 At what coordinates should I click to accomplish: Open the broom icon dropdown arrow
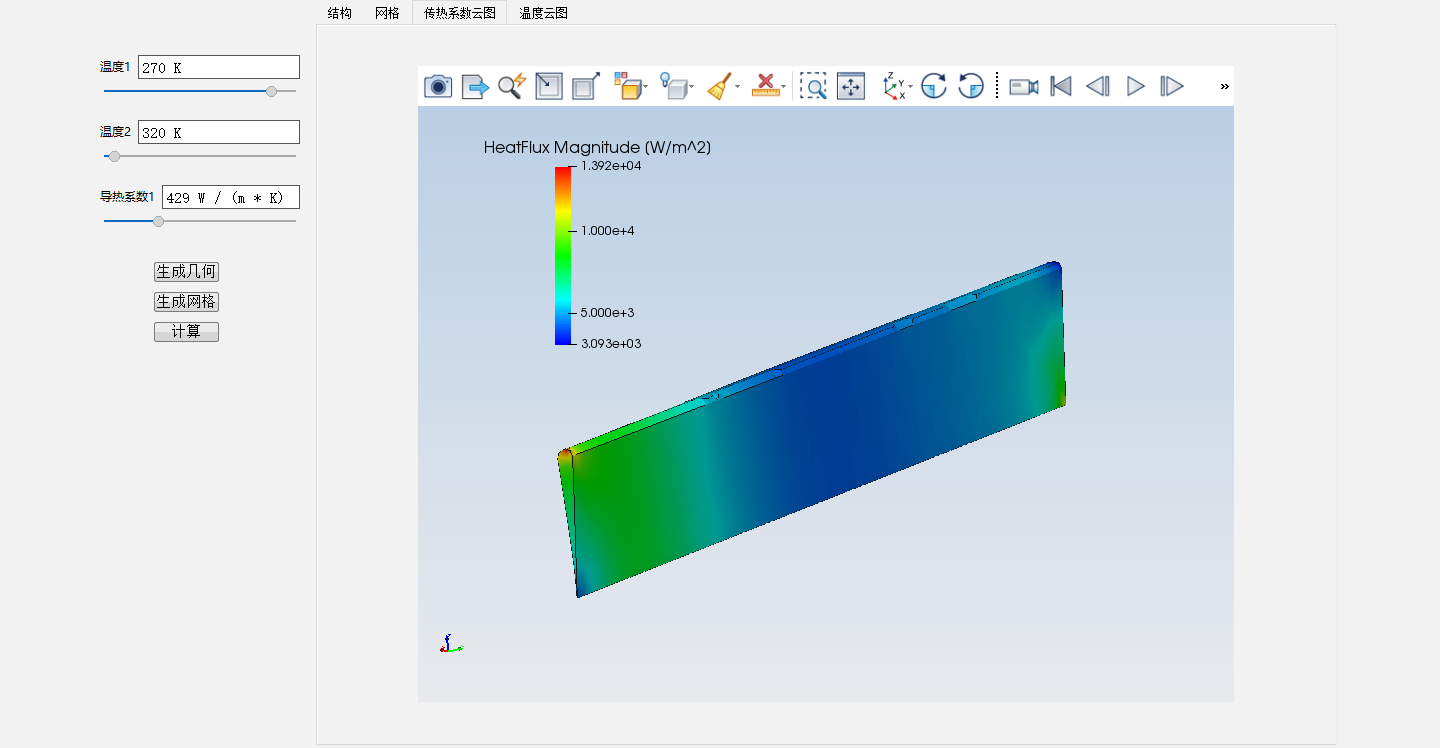tap(738, 87)
